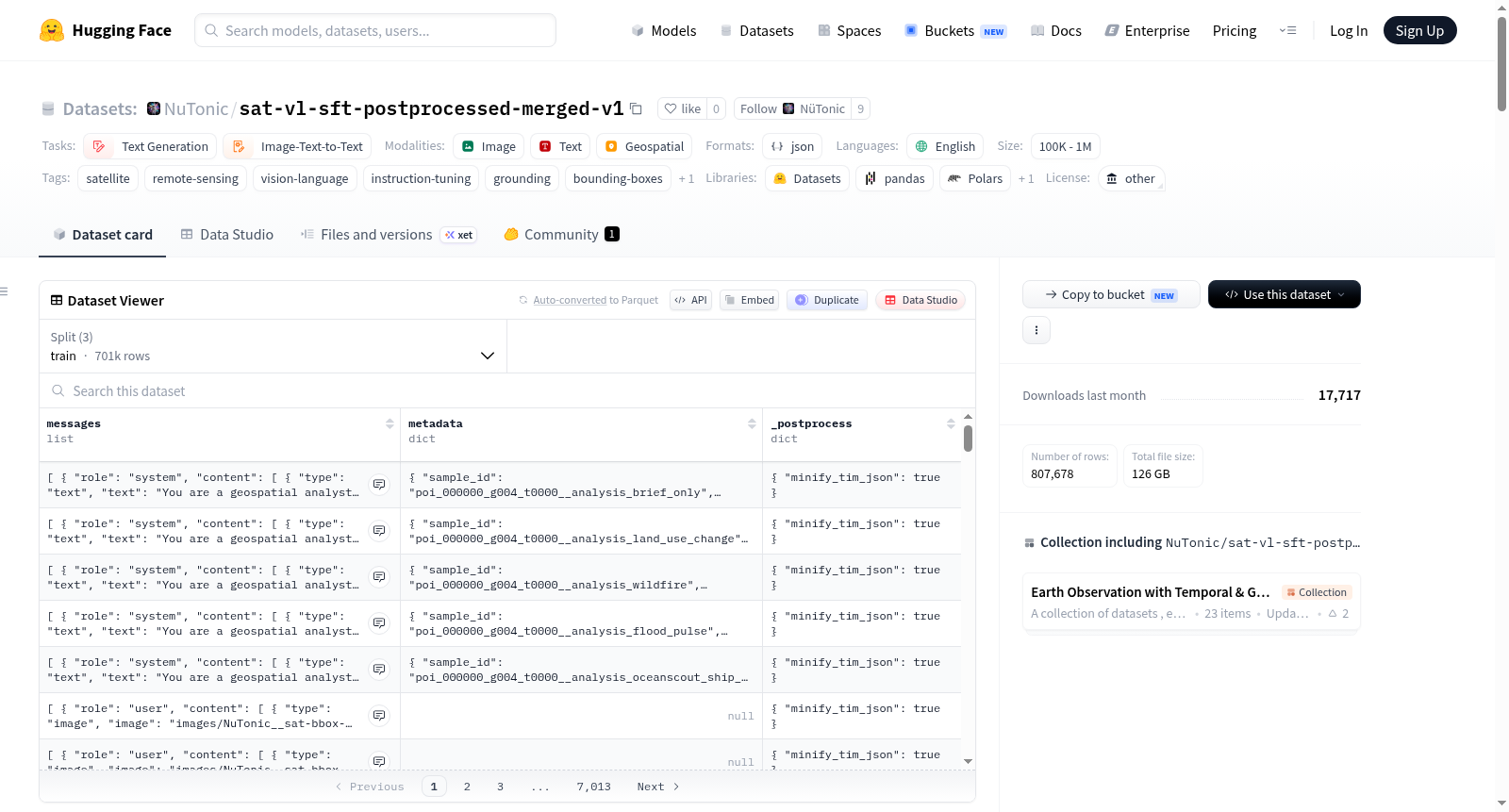Click the Embed button
This screenshot has width=1509, height=812.
[749, 300]
